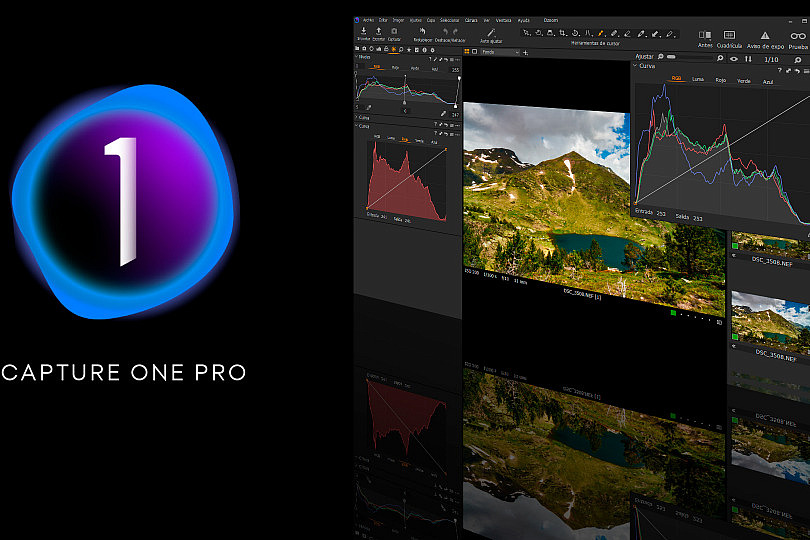Select the Azul tab in right Curva panel

(768, 82)
